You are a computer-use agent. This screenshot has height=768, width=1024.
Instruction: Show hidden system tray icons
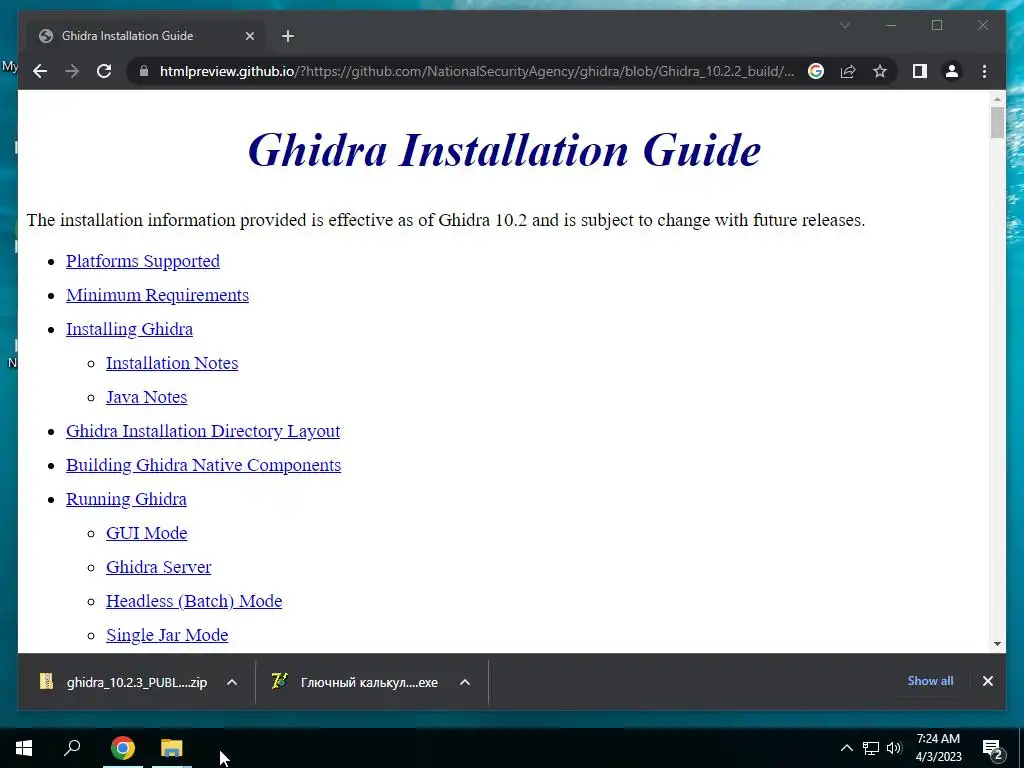tap(846, 748)
